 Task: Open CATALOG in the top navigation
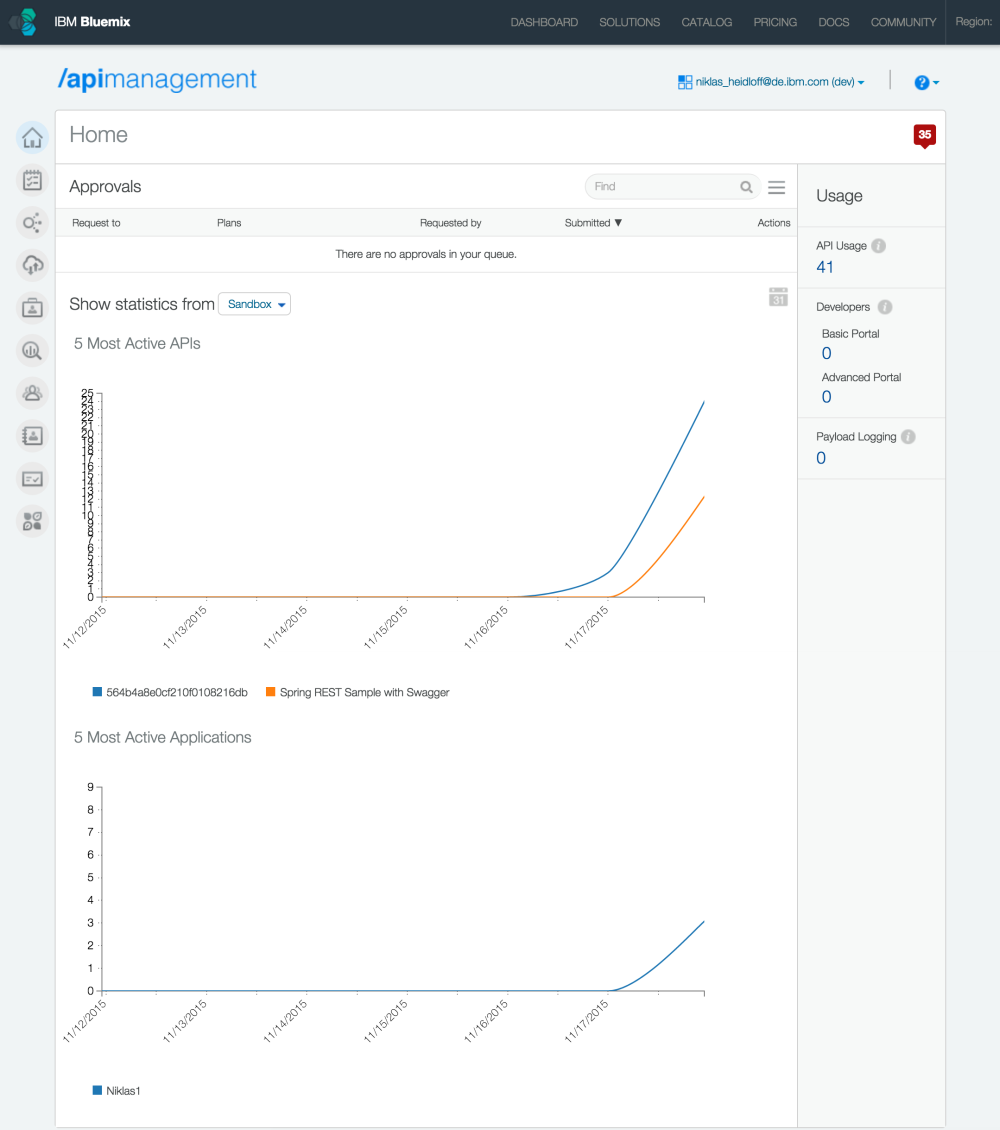click(x=707, y=22)
